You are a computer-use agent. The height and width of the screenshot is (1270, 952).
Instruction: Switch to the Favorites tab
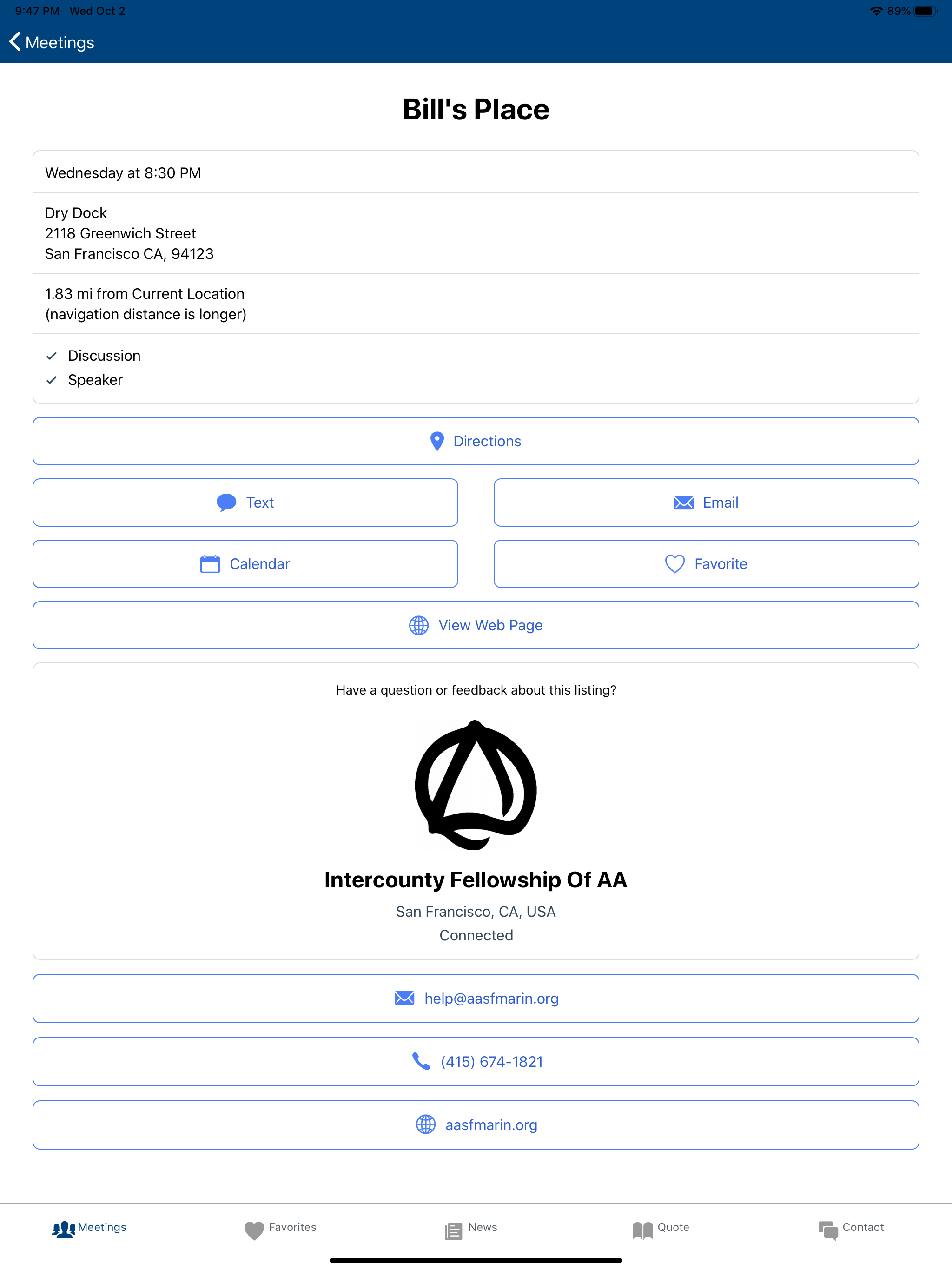(x=280, y=1229)
